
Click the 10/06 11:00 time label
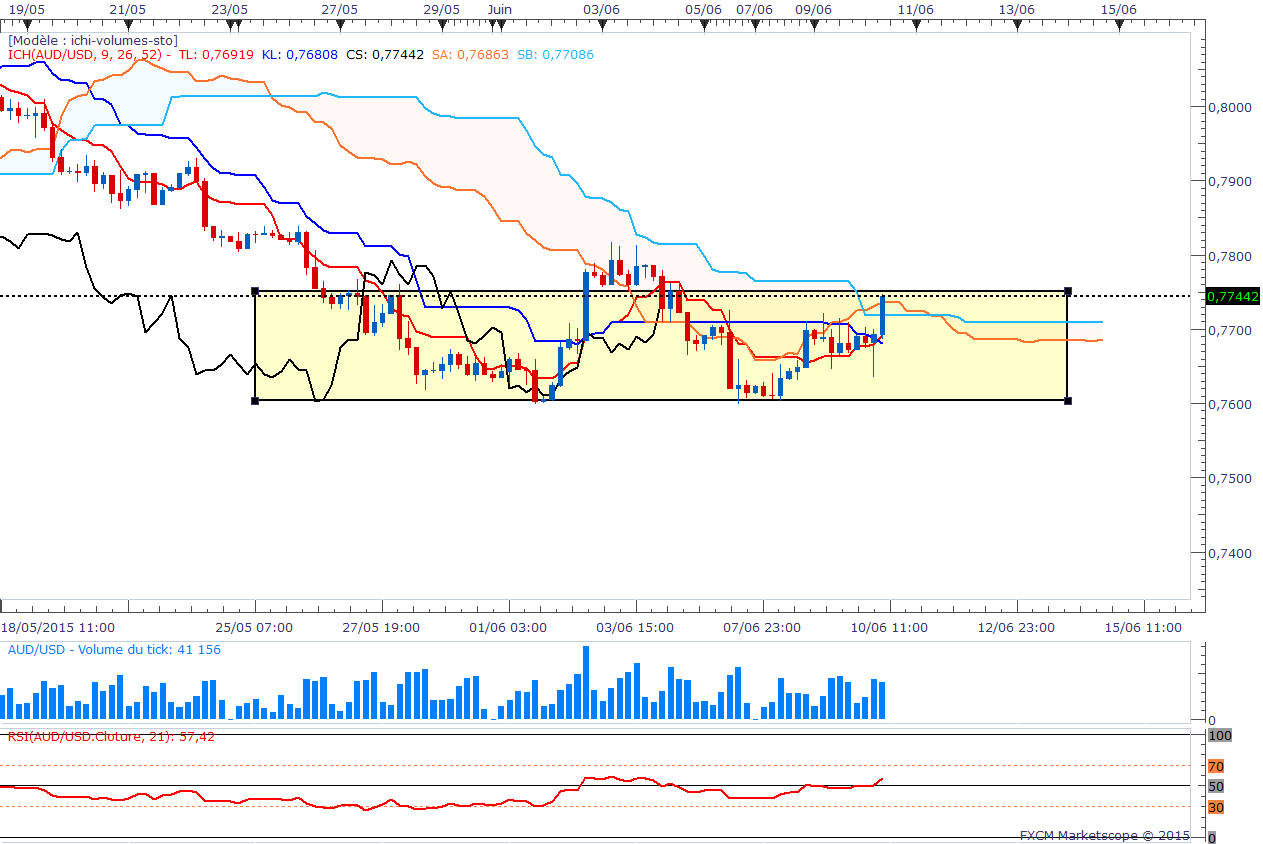tap(890, 628)
